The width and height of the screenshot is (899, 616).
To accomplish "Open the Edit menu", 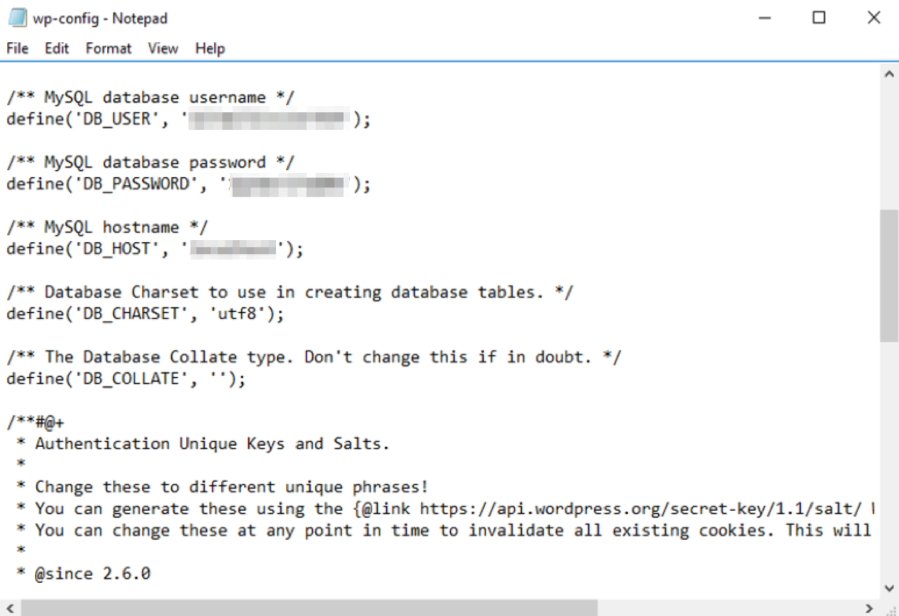I will coord(57,49).
